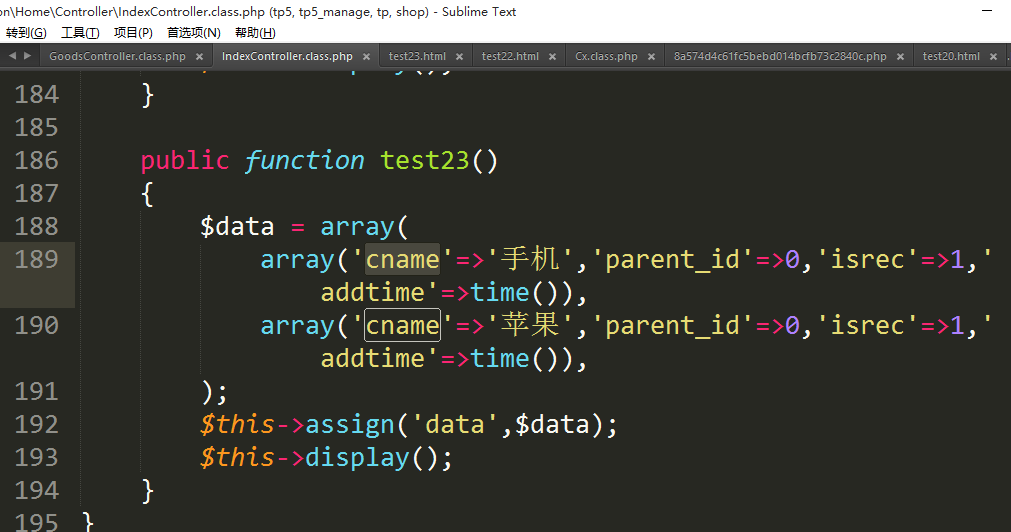Open the 项目(P) menu

(133, 33)
